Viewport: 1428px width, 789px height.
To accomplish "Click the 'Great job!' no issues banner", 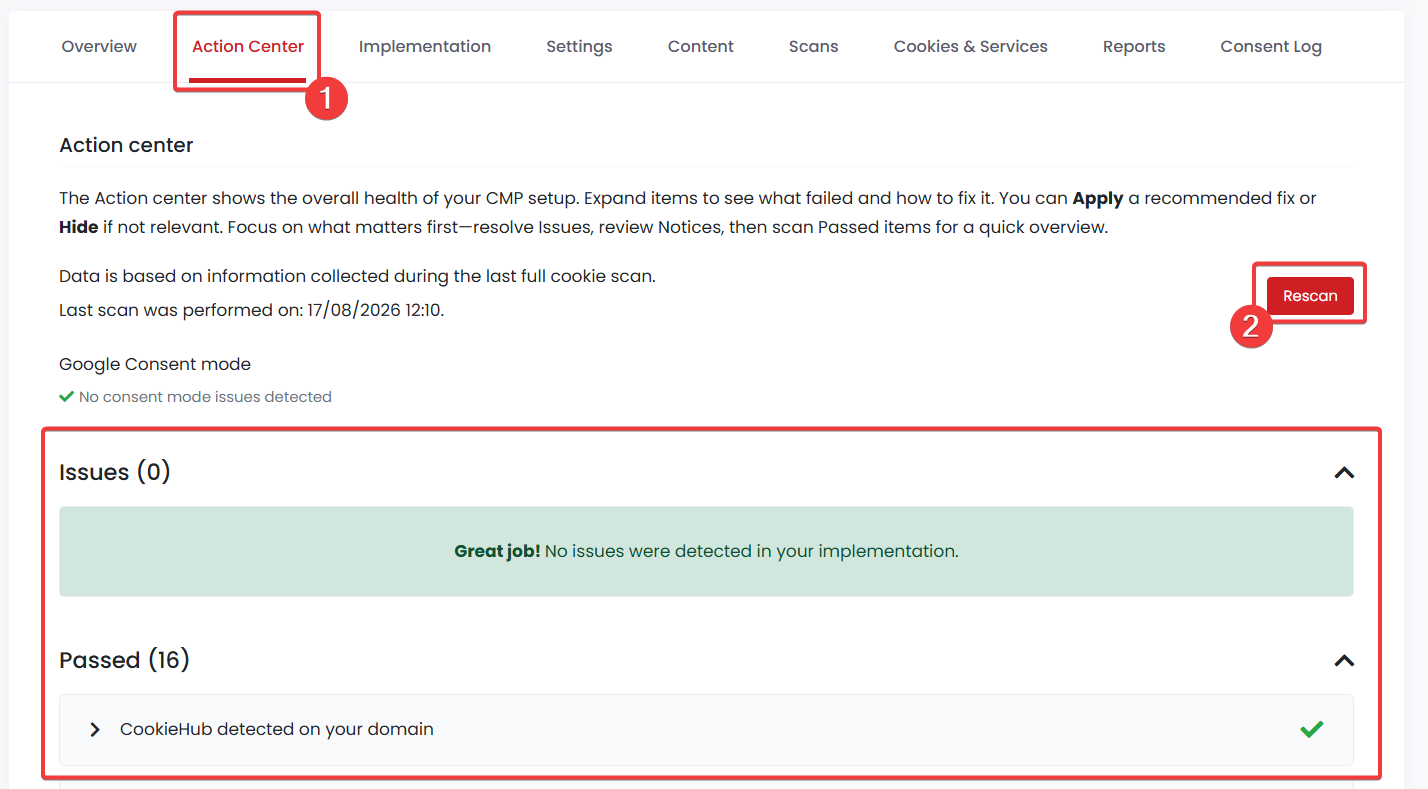I will tap(706, 551).
